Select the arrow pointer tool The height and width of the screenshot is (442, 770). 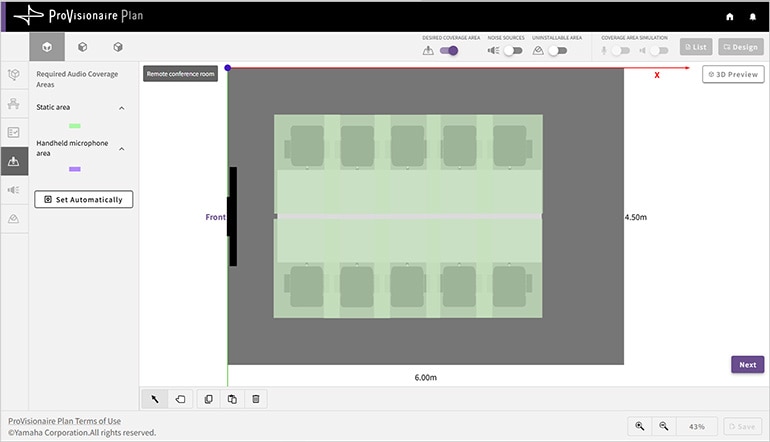pyautogui.click(x=155, y=399)
